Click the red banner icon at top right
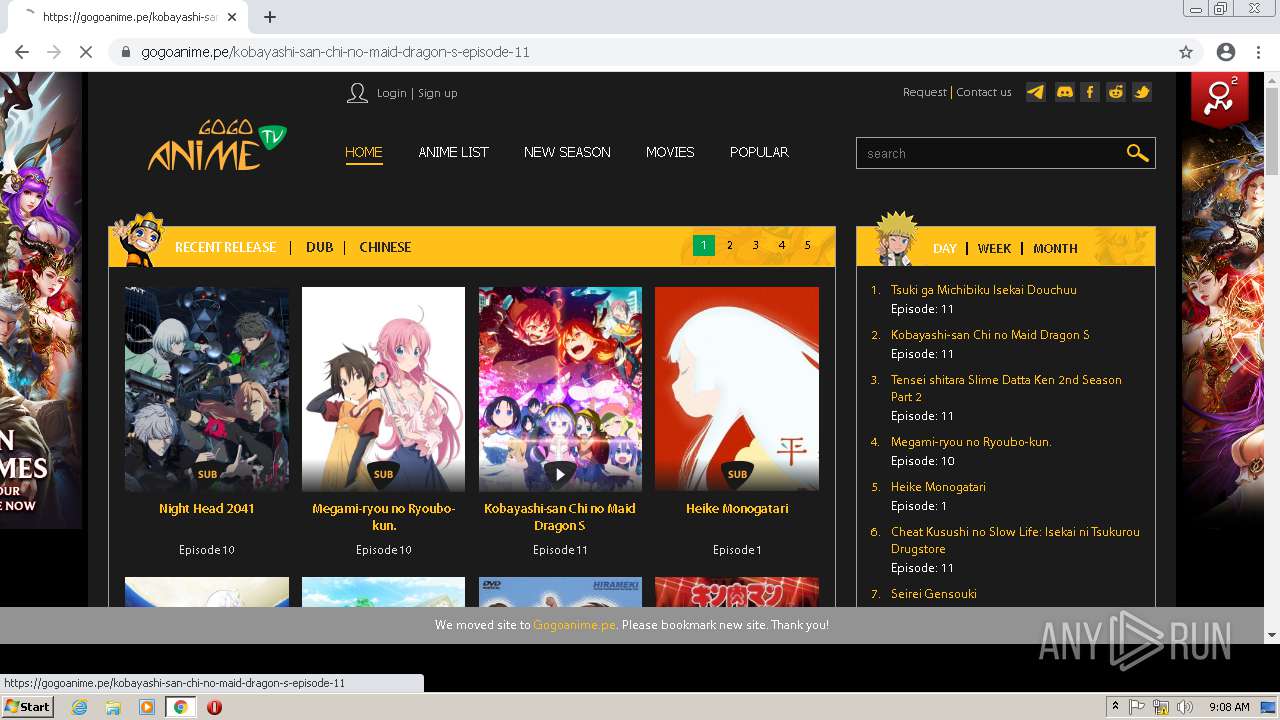This screenshot has width=1280, height=720. click(x=1219, y=98)
